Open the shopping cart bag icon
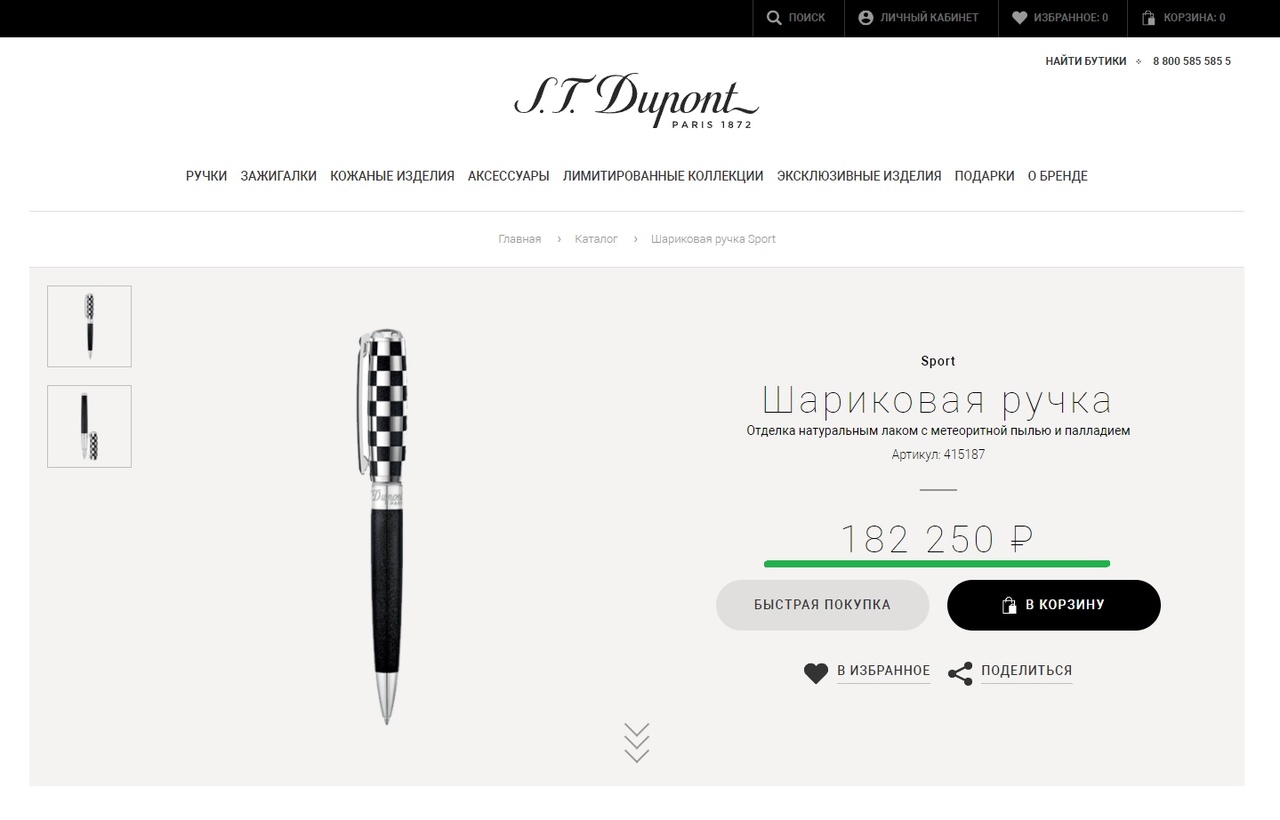 pyautogui.click(x=1149, y=18)
